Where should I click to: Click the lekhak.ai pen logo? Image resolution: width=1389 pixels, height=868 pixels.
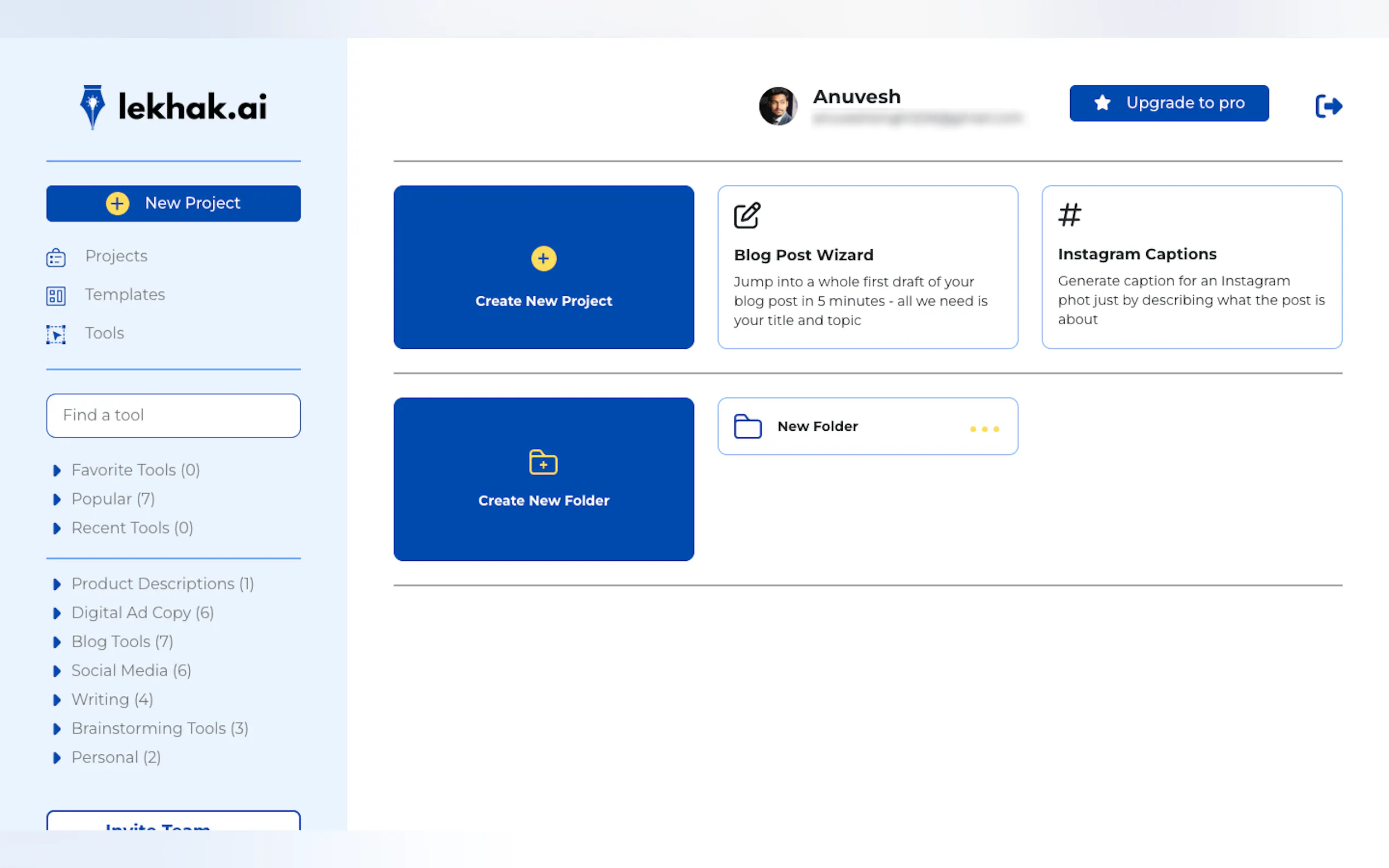click(x=92, y=107)
